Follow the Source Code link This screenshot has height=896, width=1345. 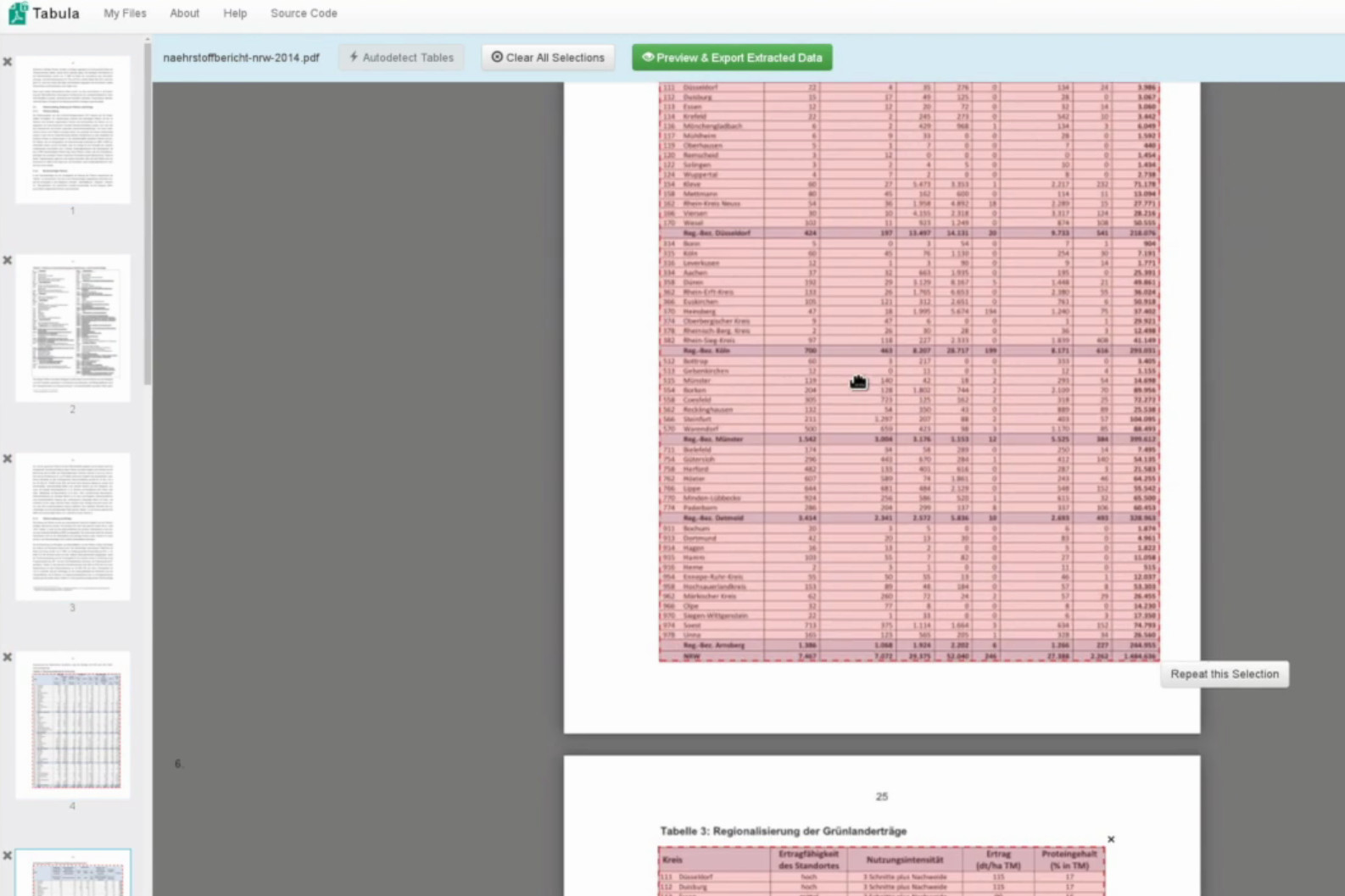click(304, 14)
